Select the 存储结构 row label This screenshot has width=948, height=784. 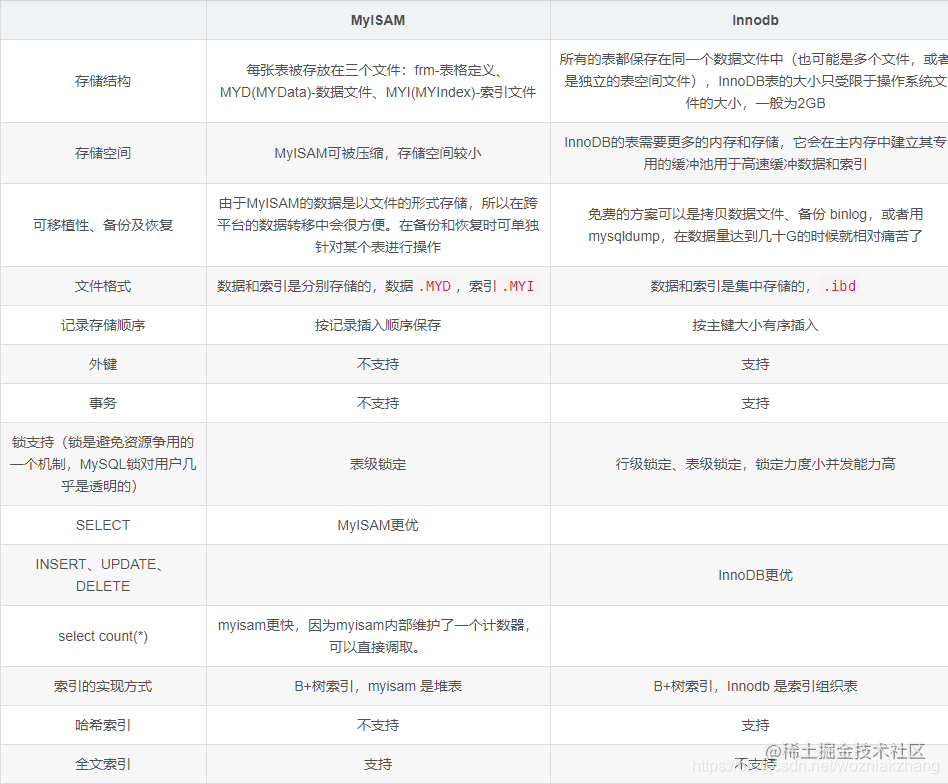[103, 81]
